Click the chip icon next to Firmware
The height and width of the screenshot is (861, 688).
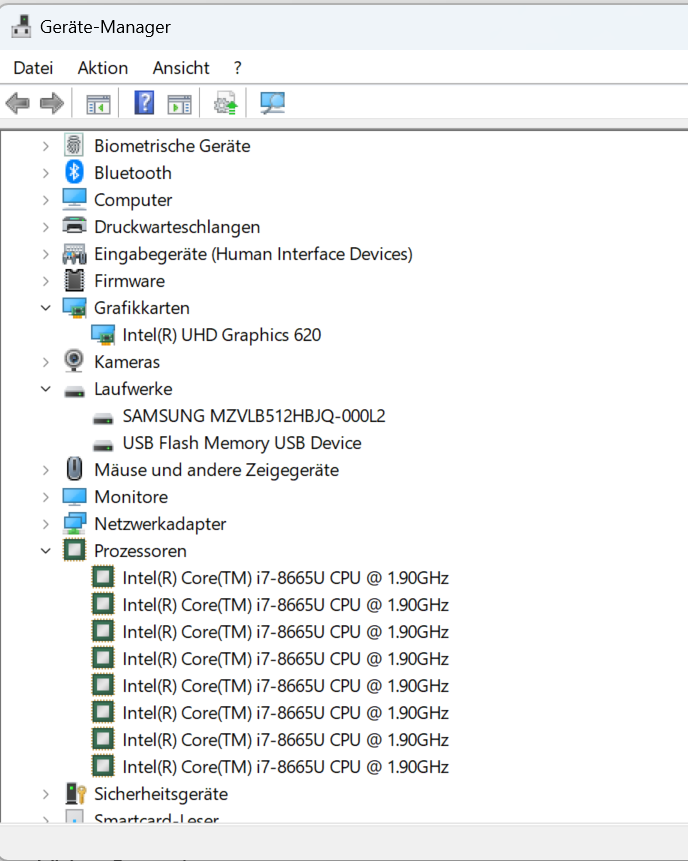(x=74, y=281)
